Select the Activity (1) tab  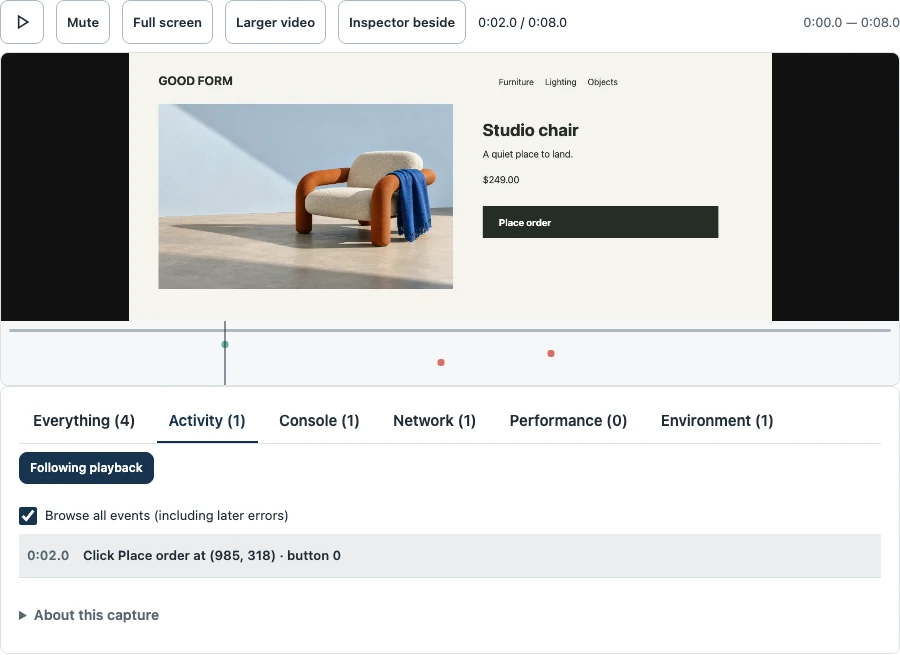pos(207,421)
